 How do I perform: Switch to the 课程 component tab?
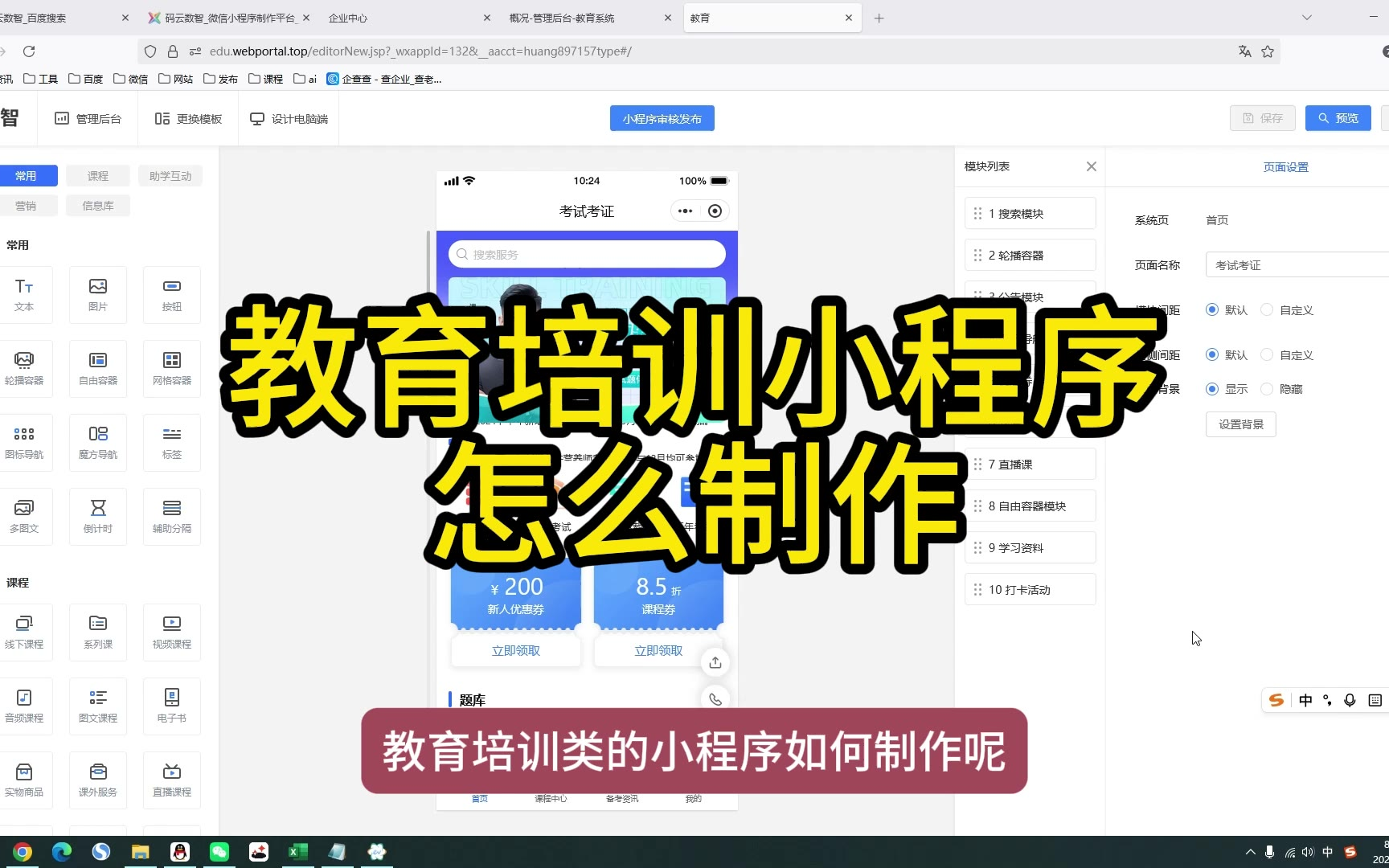[x=98, y=176]
